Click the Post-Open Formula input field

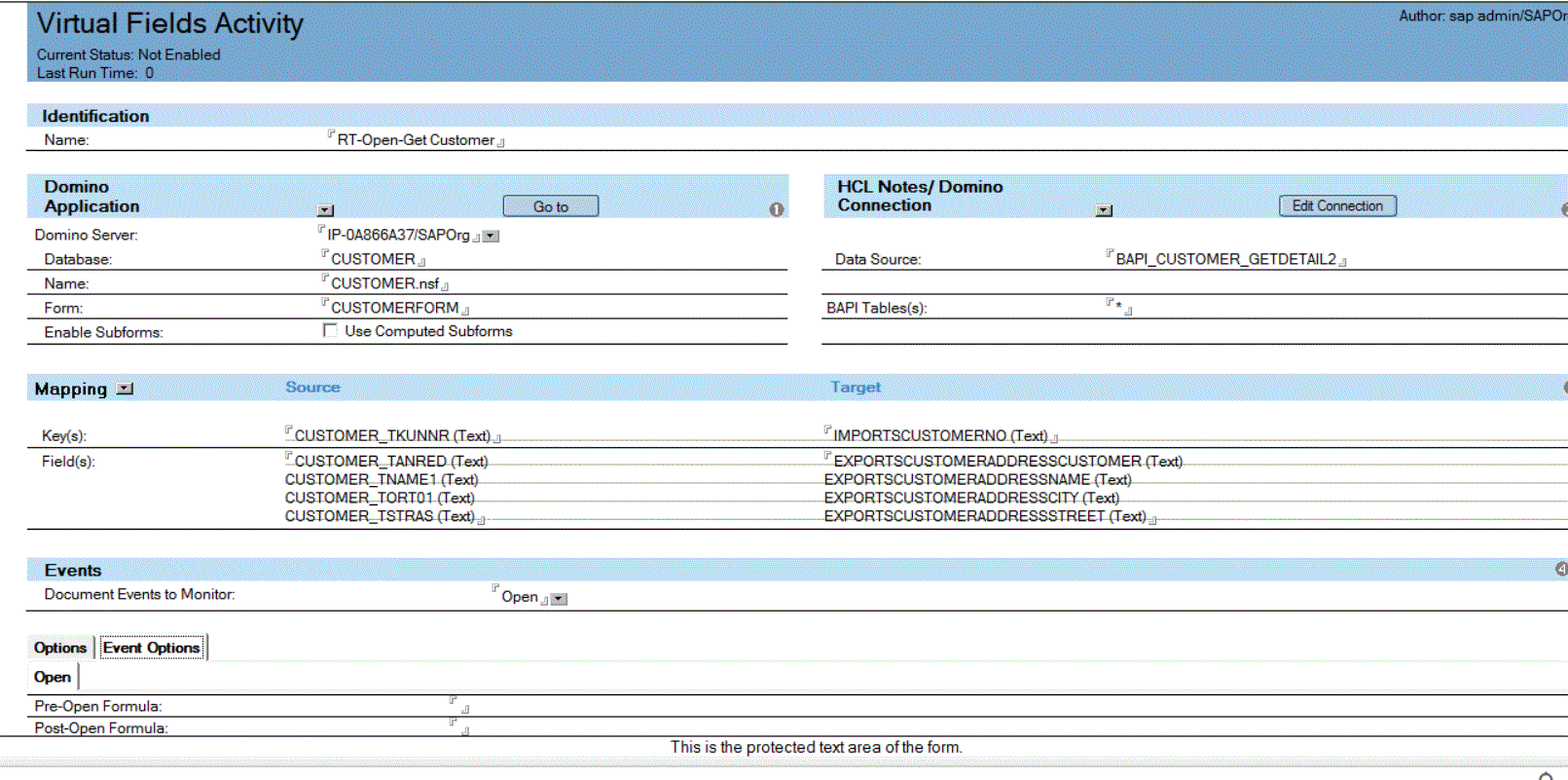click(458, 726)
